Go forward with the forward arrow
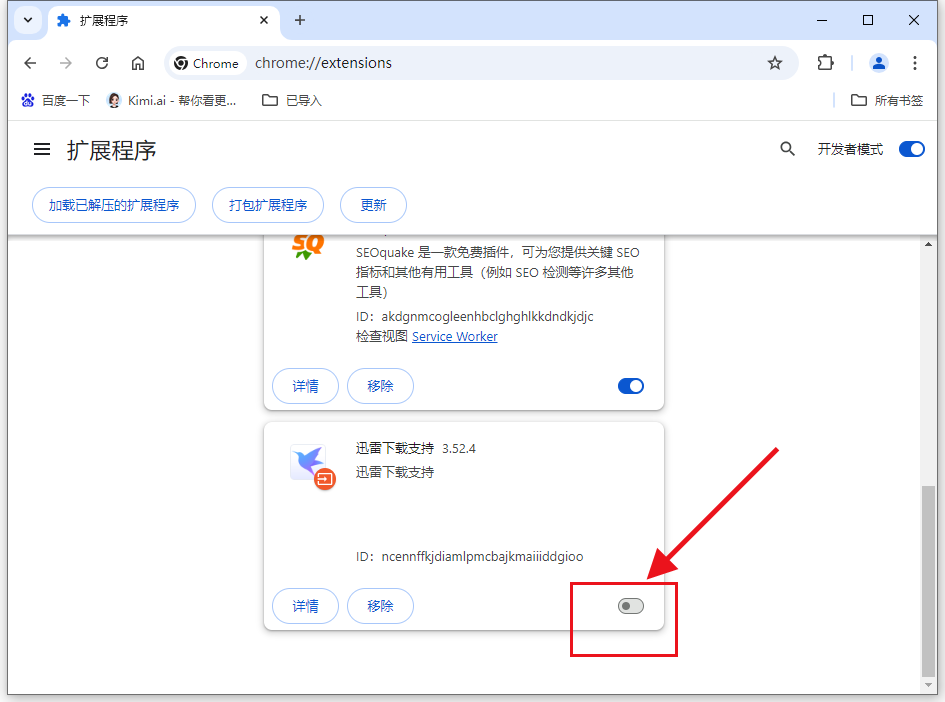 click(x=66, y=63)
